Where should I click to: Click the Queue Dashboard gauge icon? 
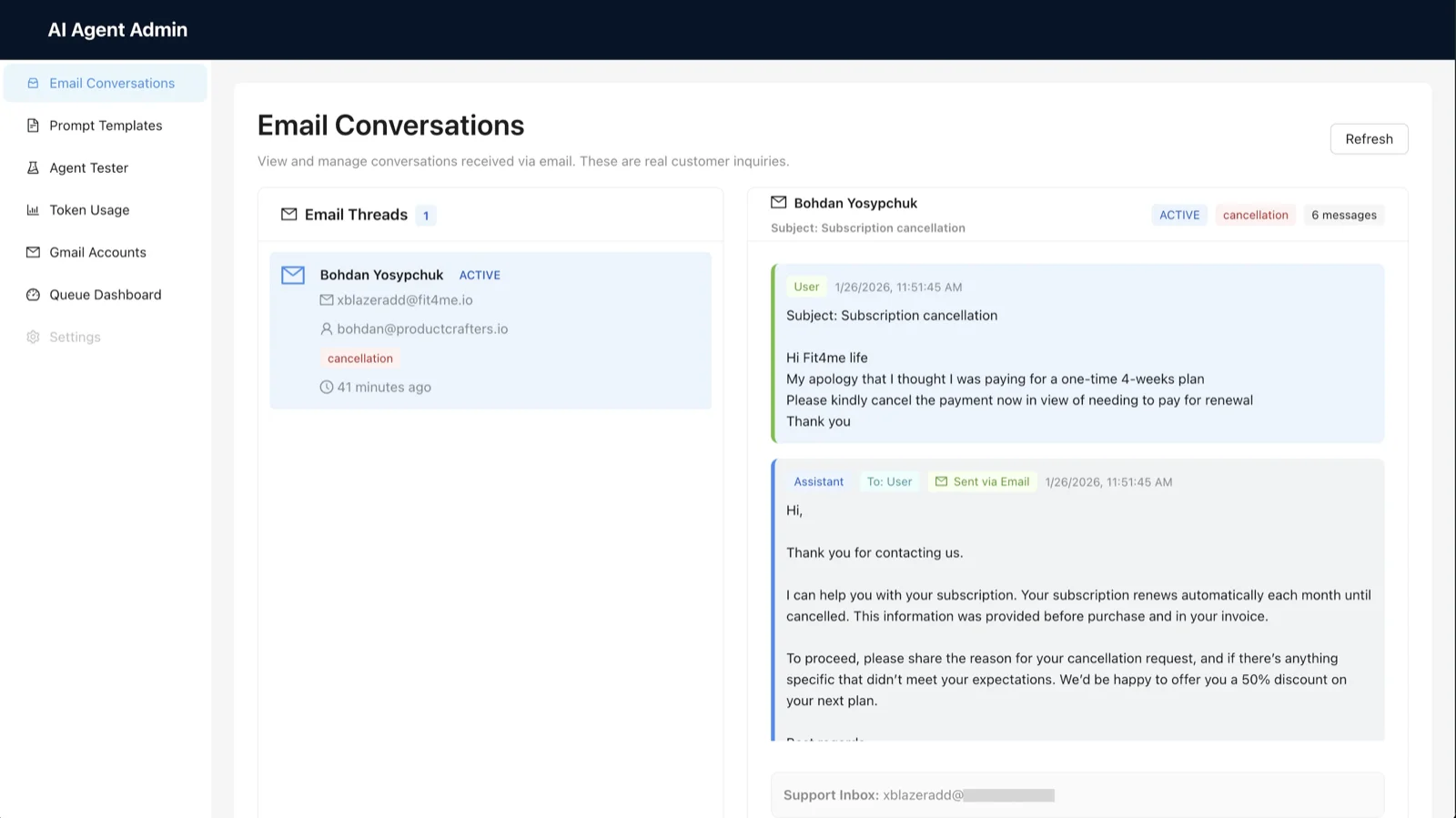33,295
